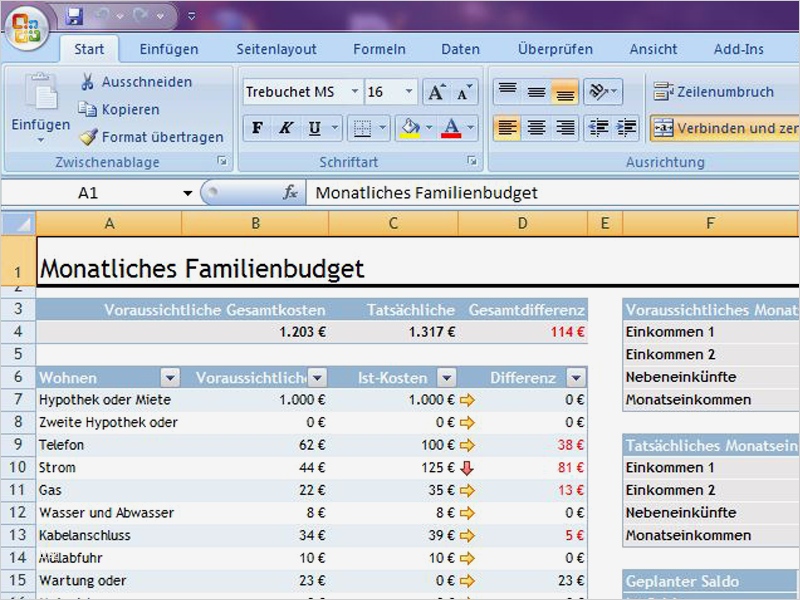Save the workbook via the quick access toolbar
Screen dimensions: 800x600
point(74,17)
